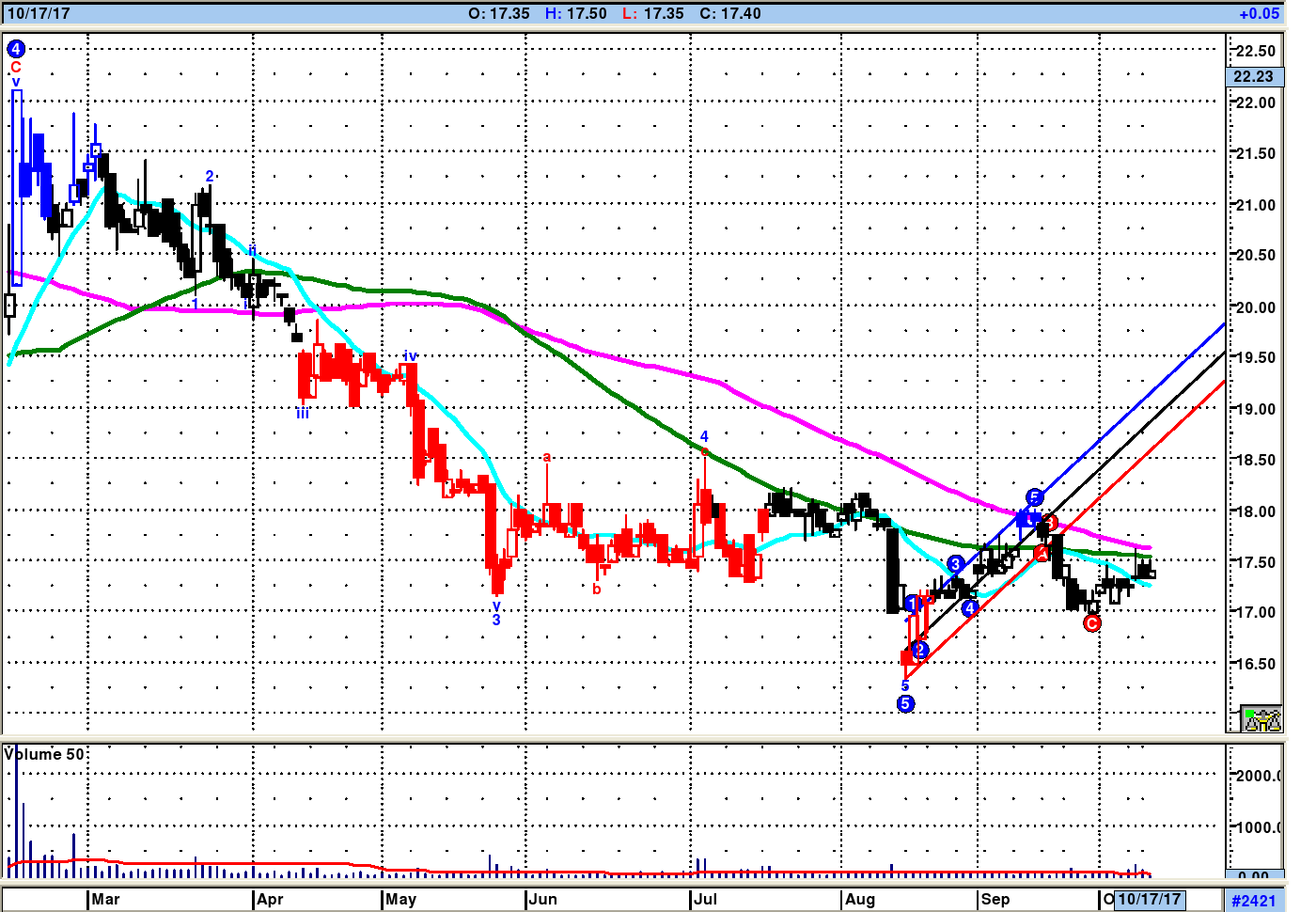The width and height of the screenshot is (1316, 912).
Task: Click the high value 'H: 17.50'
Action: 576,13
